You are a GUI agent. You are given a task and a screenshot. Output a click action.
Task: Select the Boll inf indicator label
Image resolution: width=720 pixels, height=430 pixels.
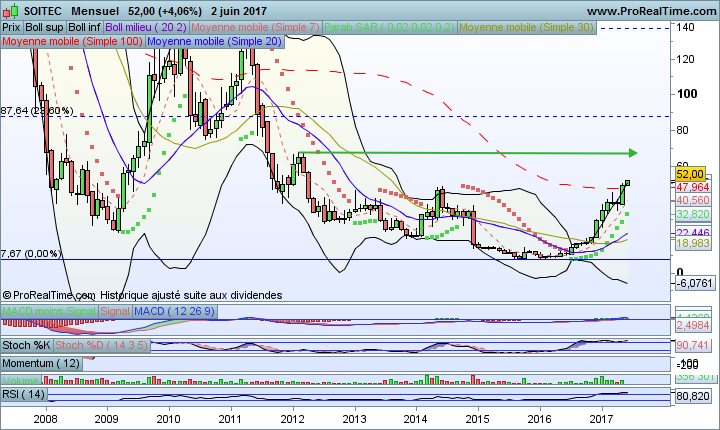pos(84,28)
